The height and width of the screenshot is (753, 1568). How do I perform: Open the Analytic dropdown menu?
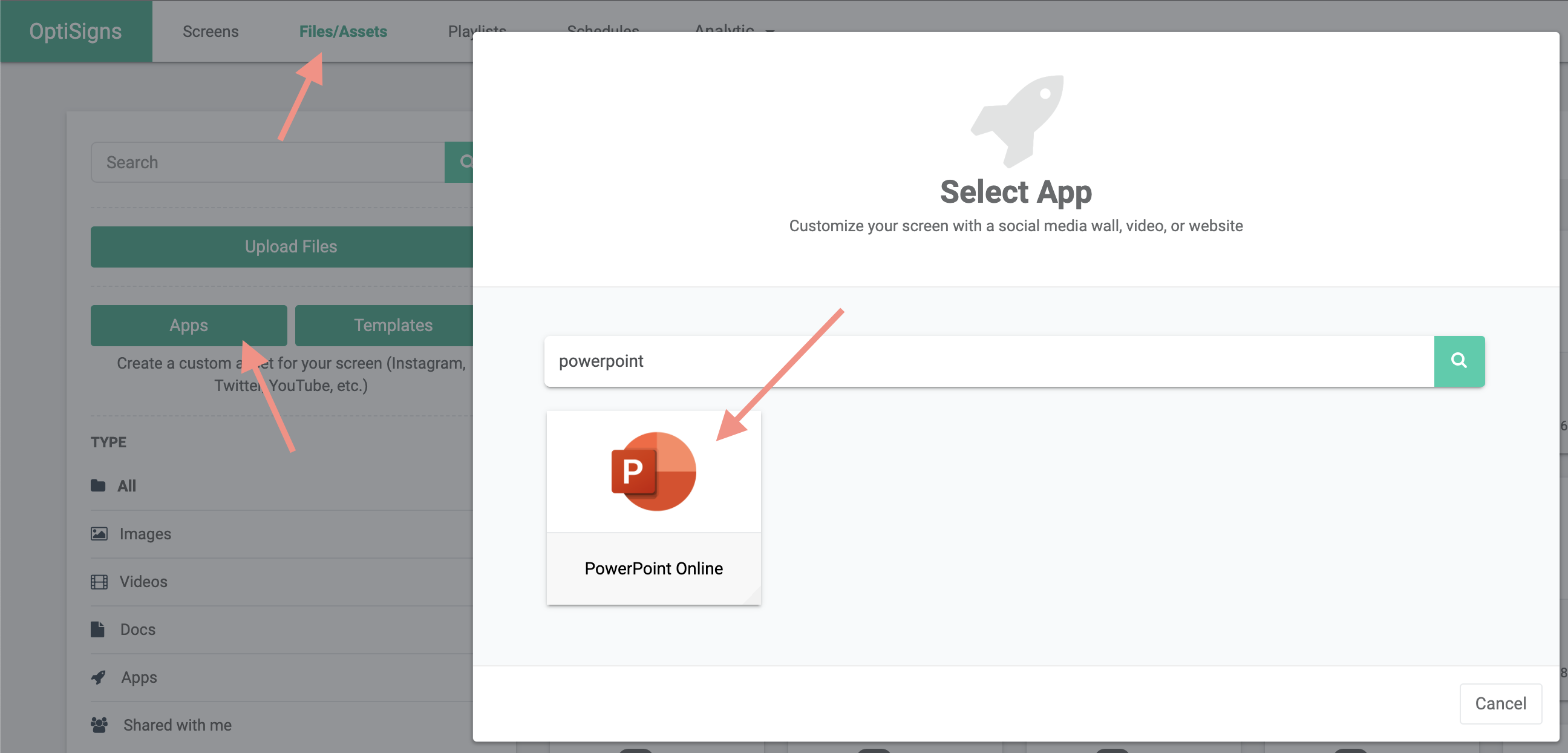733,28
